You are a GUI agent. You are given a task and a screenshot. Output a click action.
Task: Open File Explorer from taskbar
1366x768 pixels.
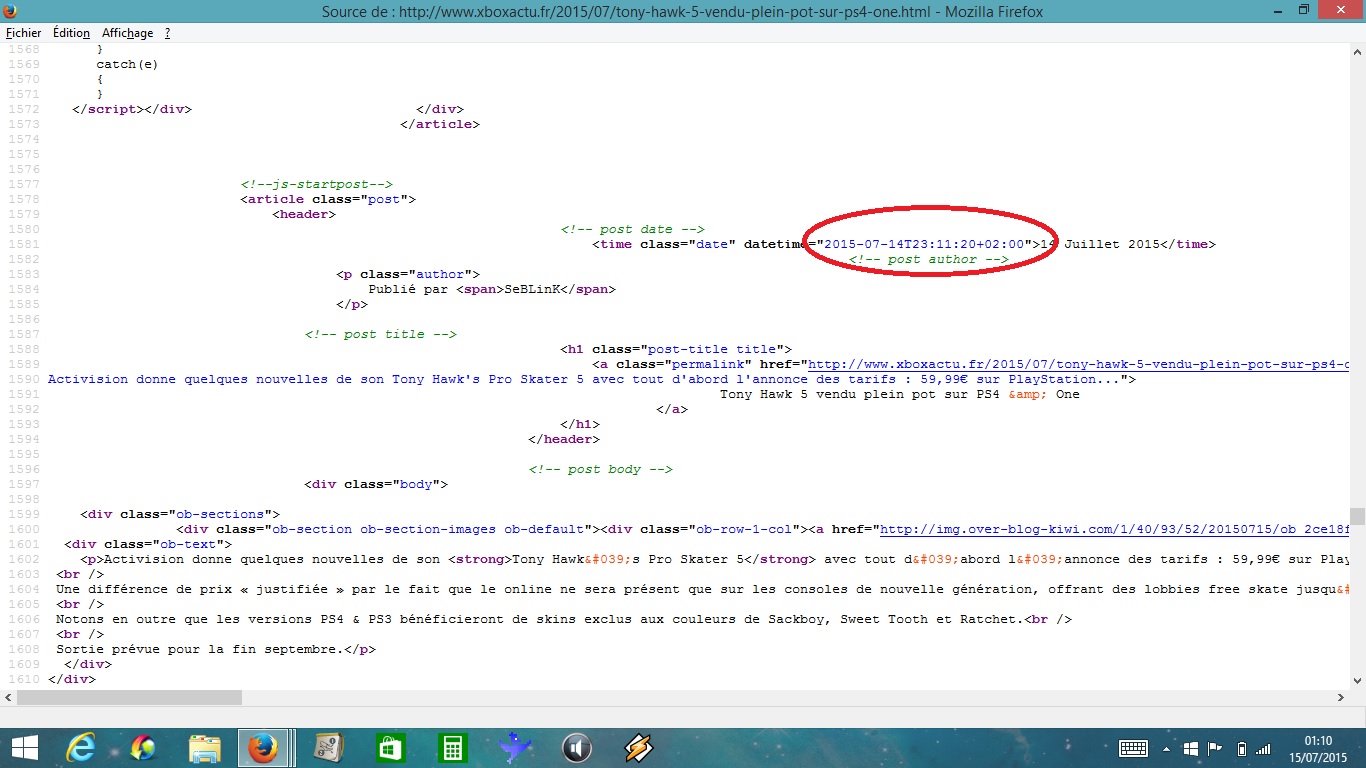tap(204, 748)
